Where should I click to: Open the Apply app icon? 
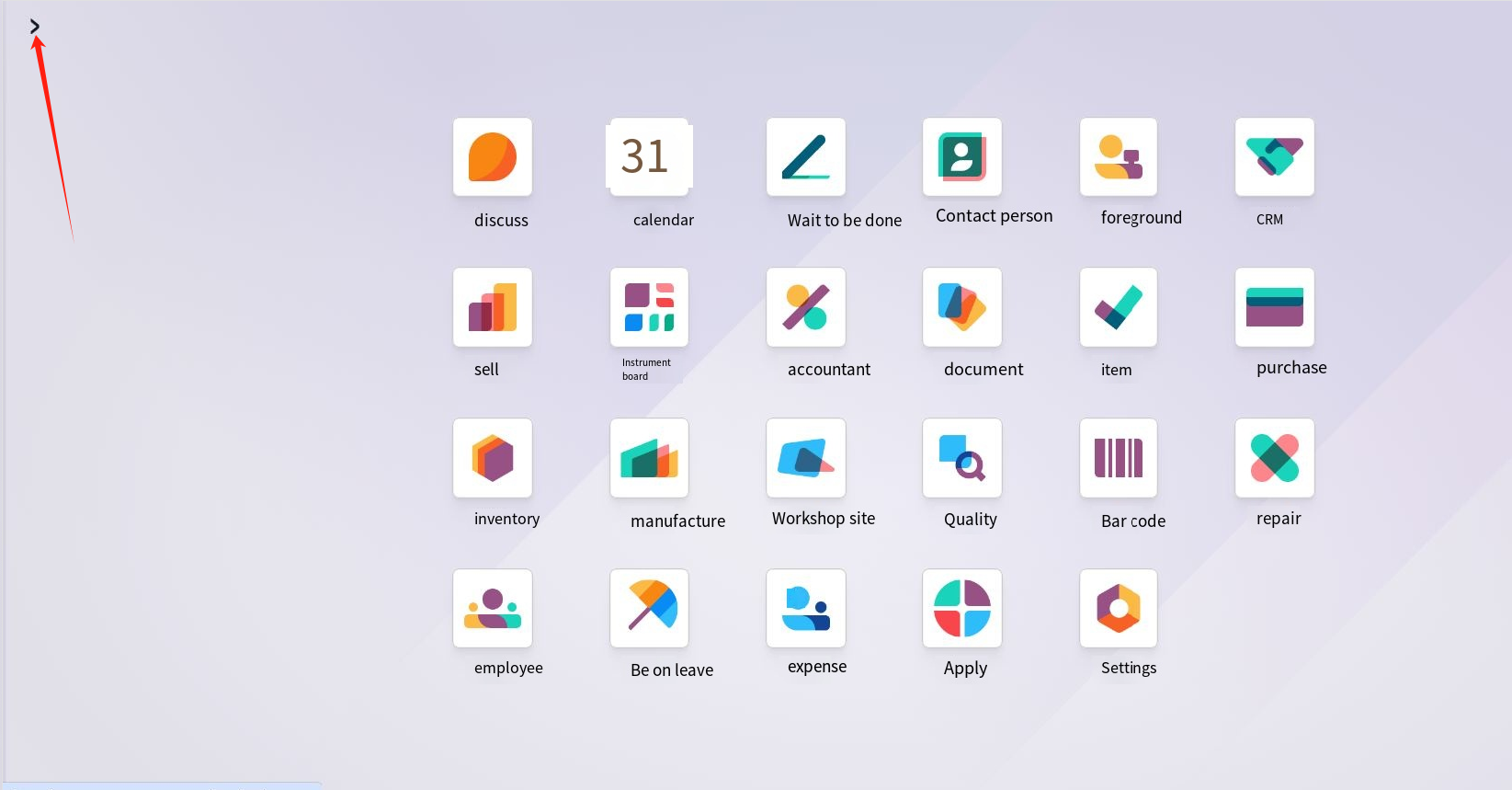[962, 608]
